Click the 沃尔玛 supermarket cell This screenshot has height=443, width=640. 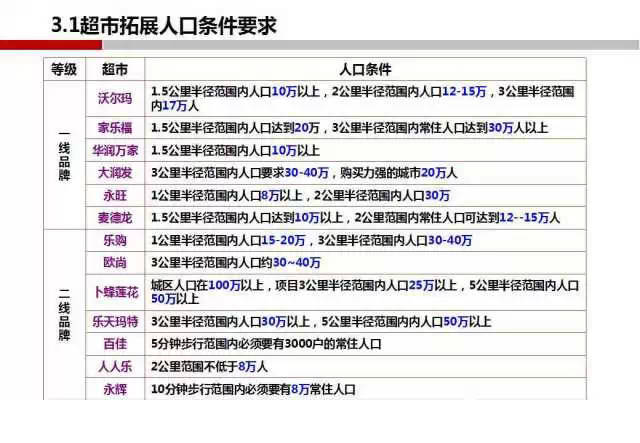click(115, 98)
